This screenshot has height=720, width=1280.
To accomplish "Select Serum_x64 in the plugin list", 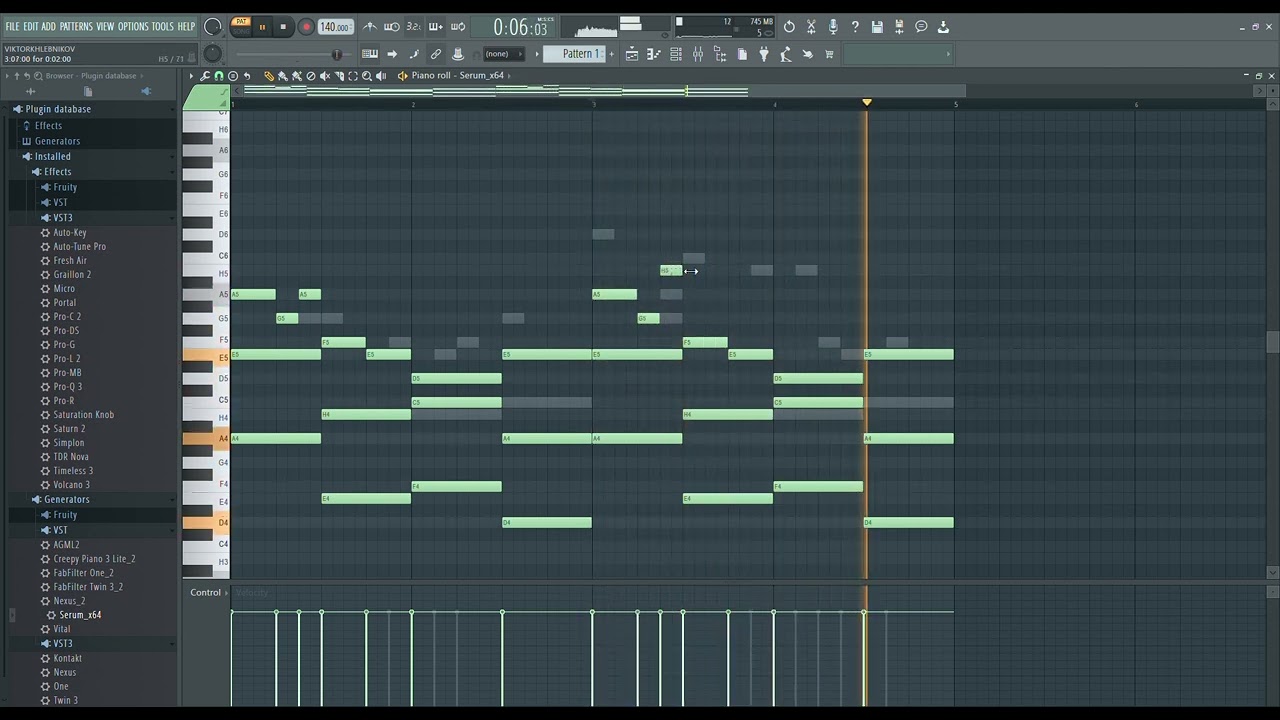I will (80, 615).
